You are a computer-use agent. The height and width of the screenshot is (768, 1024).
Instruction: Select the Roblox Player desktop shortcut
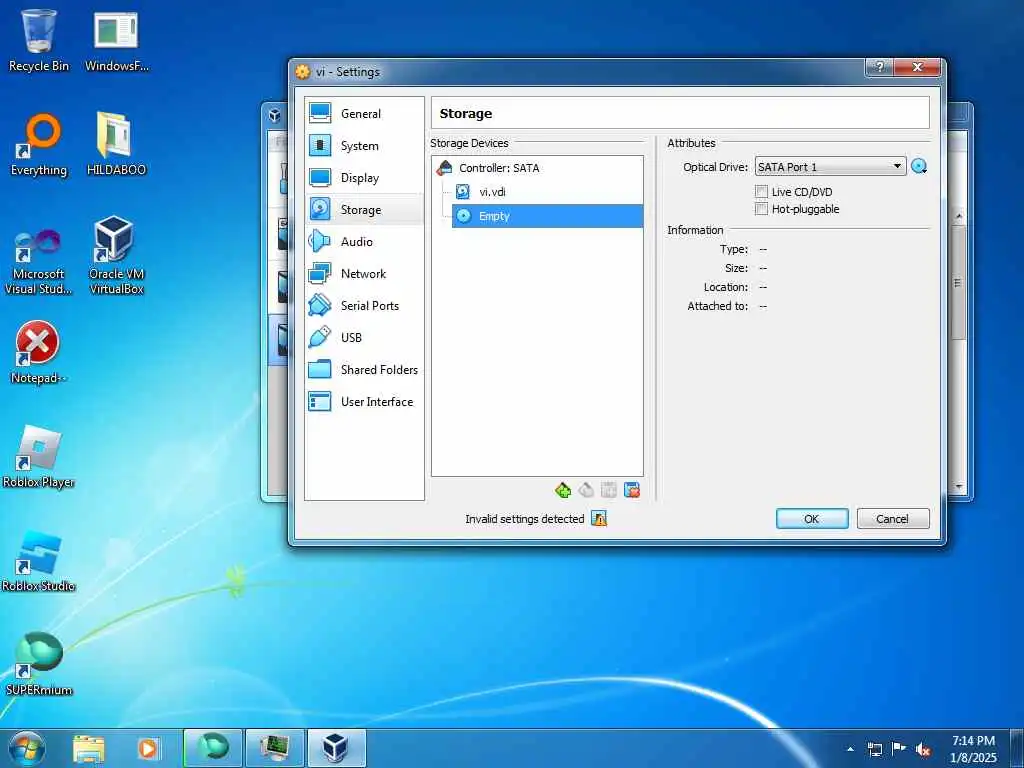point(39,457)
